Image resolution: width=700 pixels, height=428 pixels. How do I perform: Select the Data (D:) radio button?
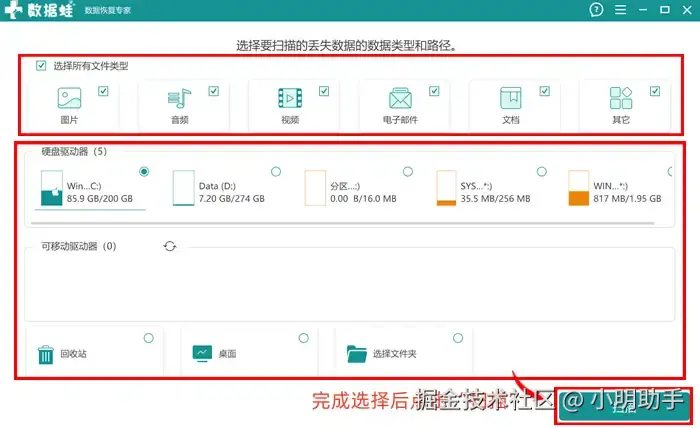tap(276, 171)
